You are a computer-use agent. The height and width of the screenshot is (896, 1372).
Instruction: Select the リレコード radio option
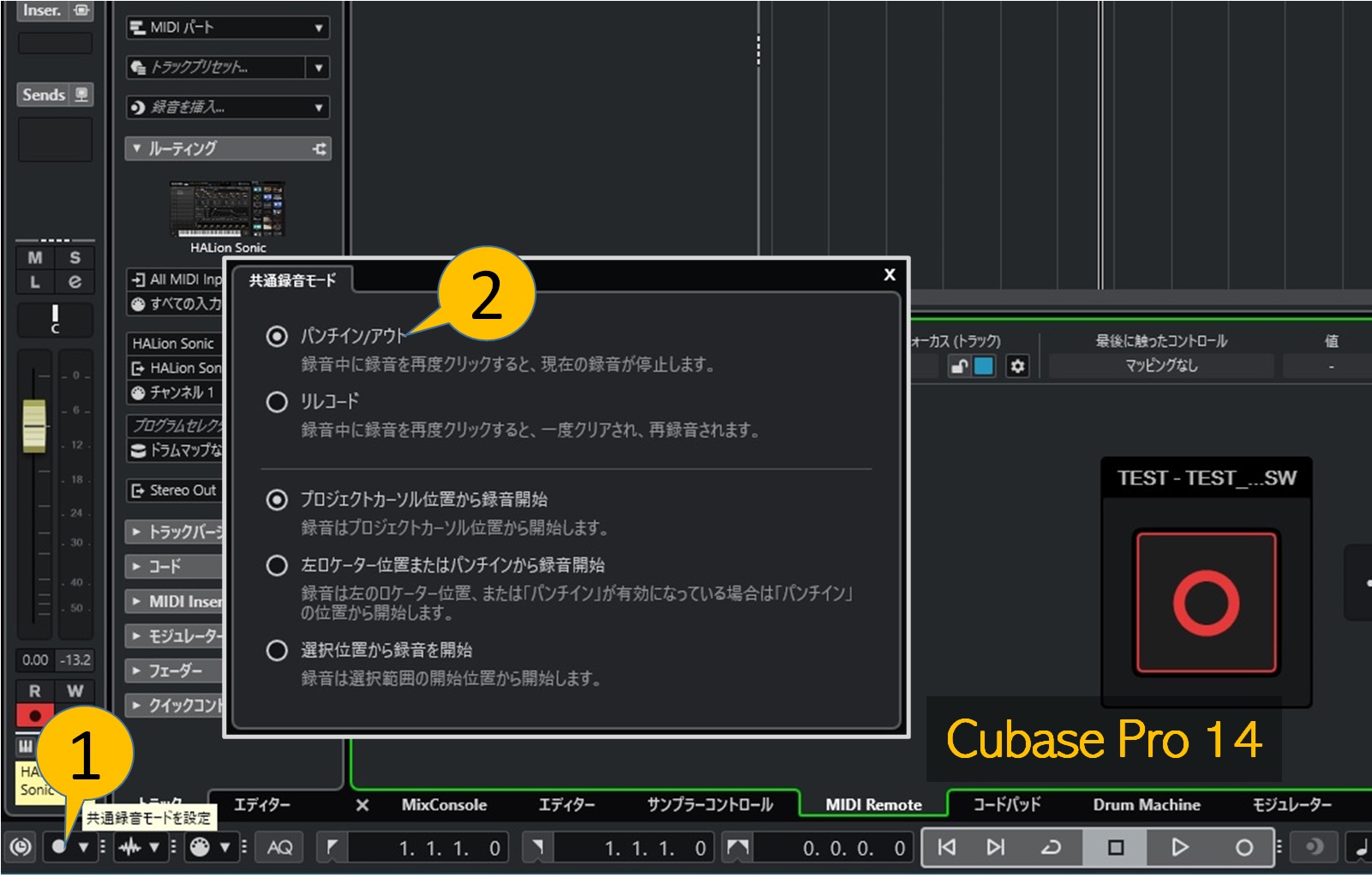point(277,401)
